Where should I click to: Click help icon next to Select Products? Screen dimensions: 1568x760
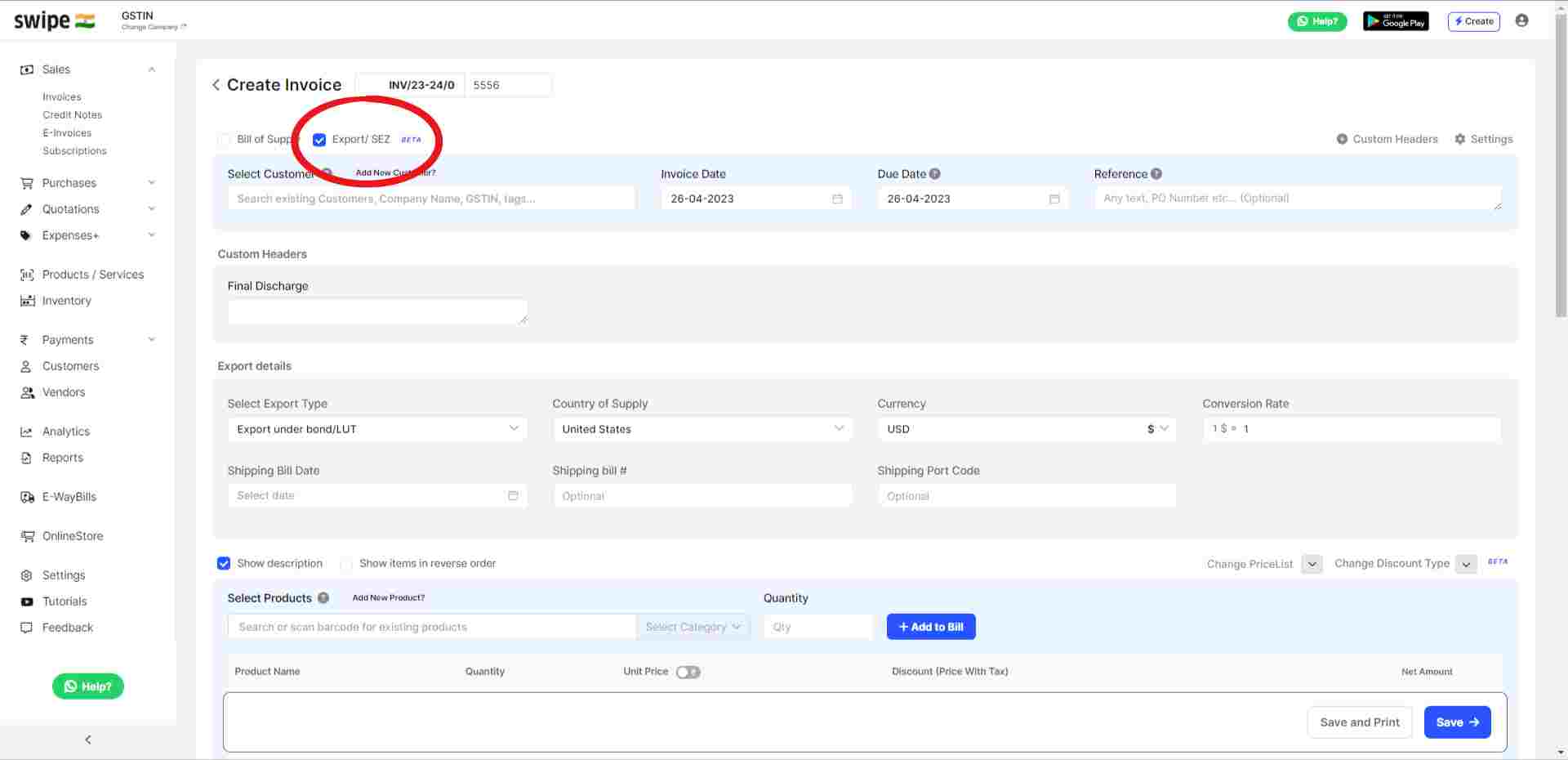pyautogui.click(x=323, y=598)
